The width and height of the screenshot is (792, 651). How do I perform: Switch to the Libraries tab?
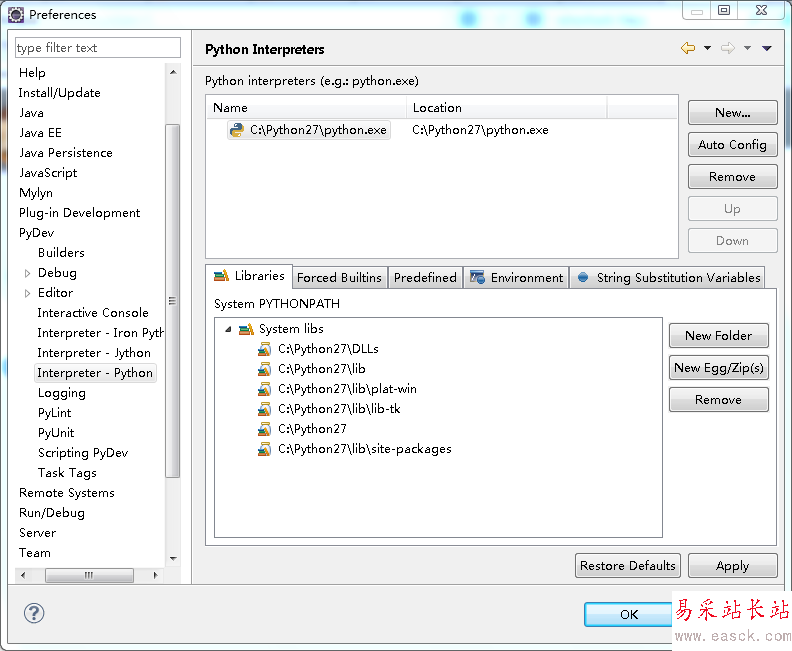tap(249, 276)
